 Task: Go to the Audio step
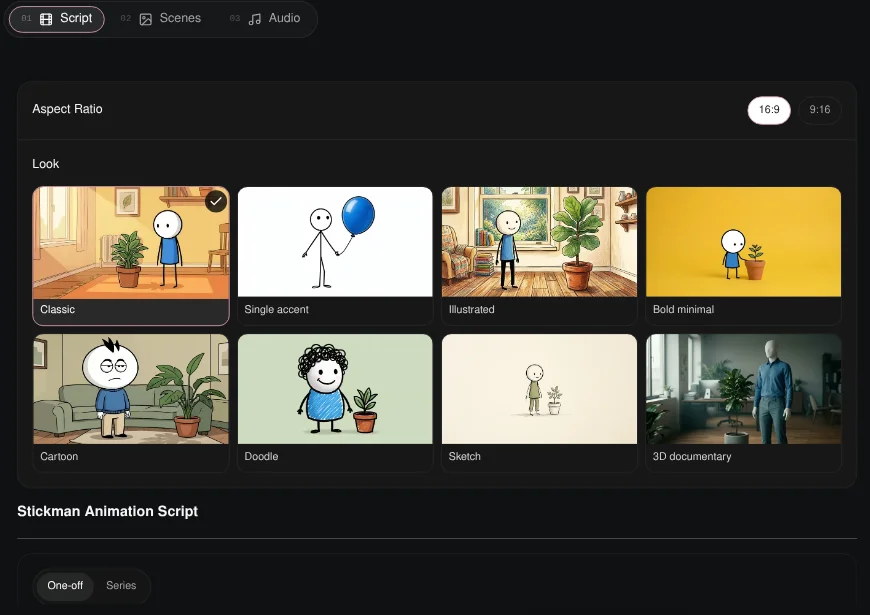(266, 19)
